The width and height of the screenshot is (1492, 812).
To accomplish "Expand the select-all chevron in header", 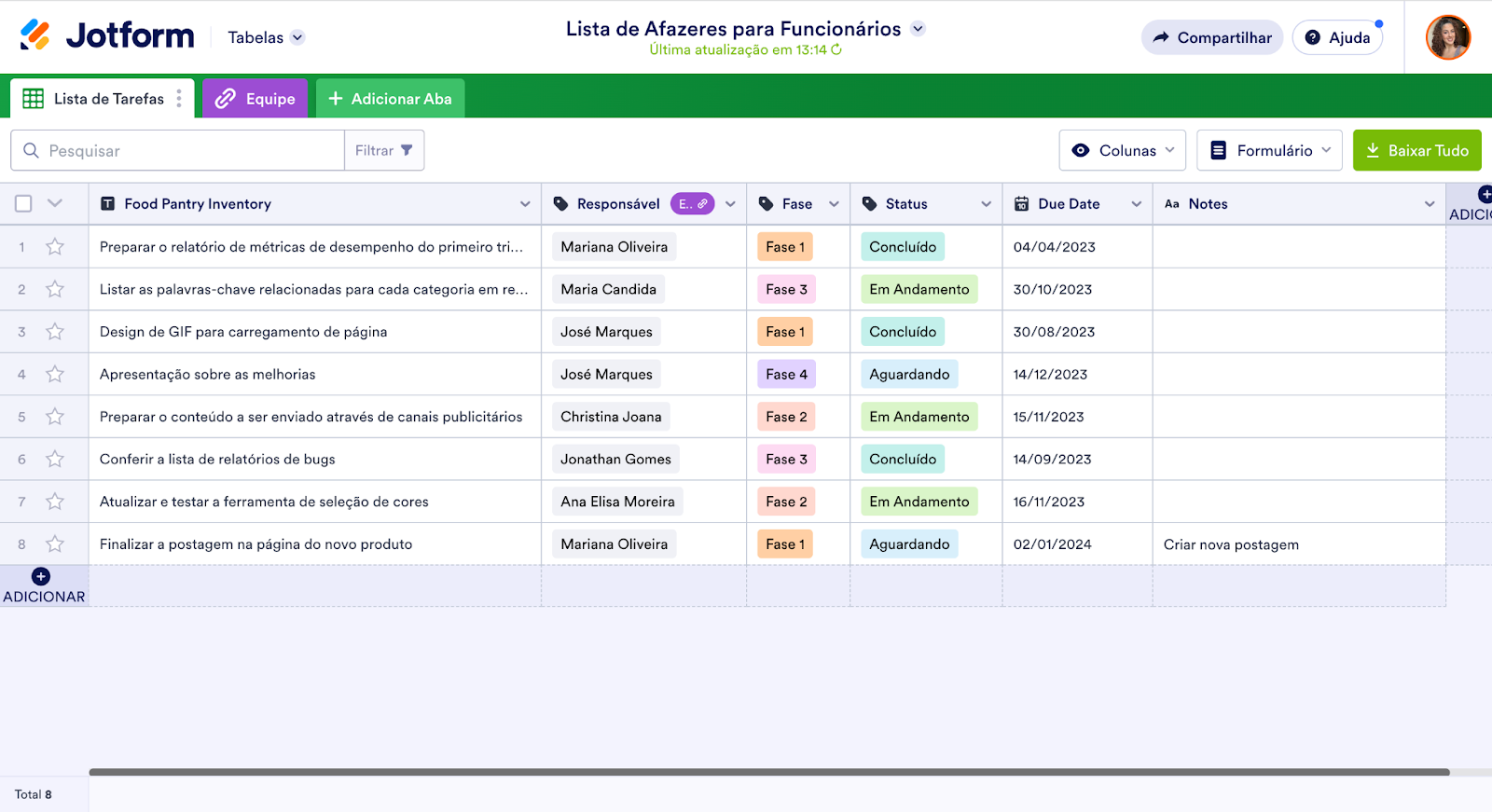I will [x=55, y=203].
